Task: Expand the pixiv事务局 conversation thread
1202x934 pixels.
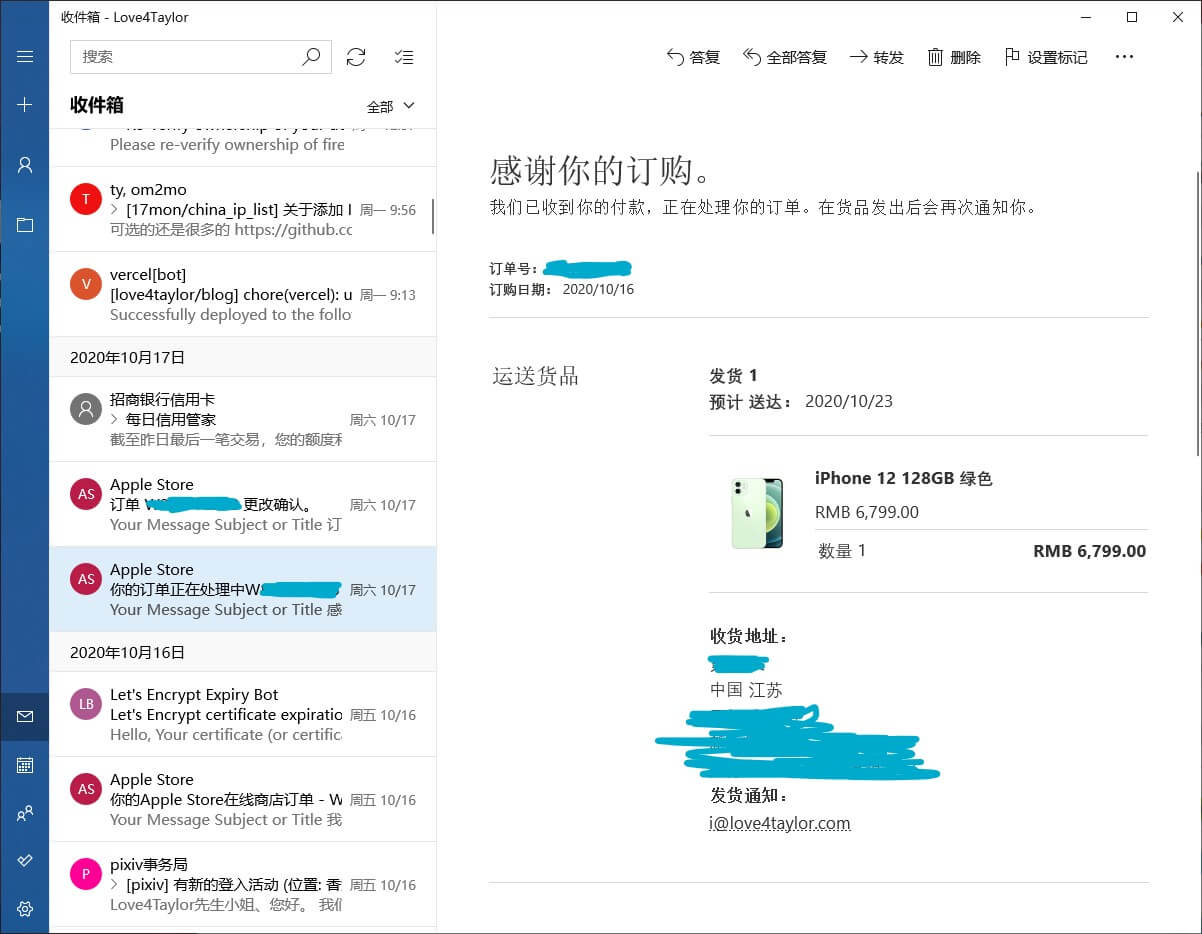Action: (x=115, y=885)
